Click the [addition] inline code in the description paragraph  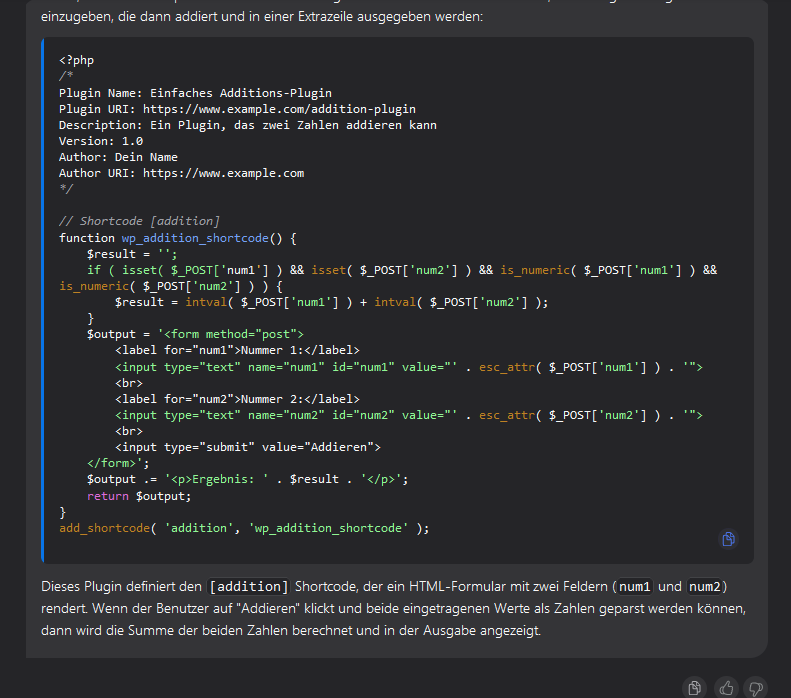[x=249, y=586]
